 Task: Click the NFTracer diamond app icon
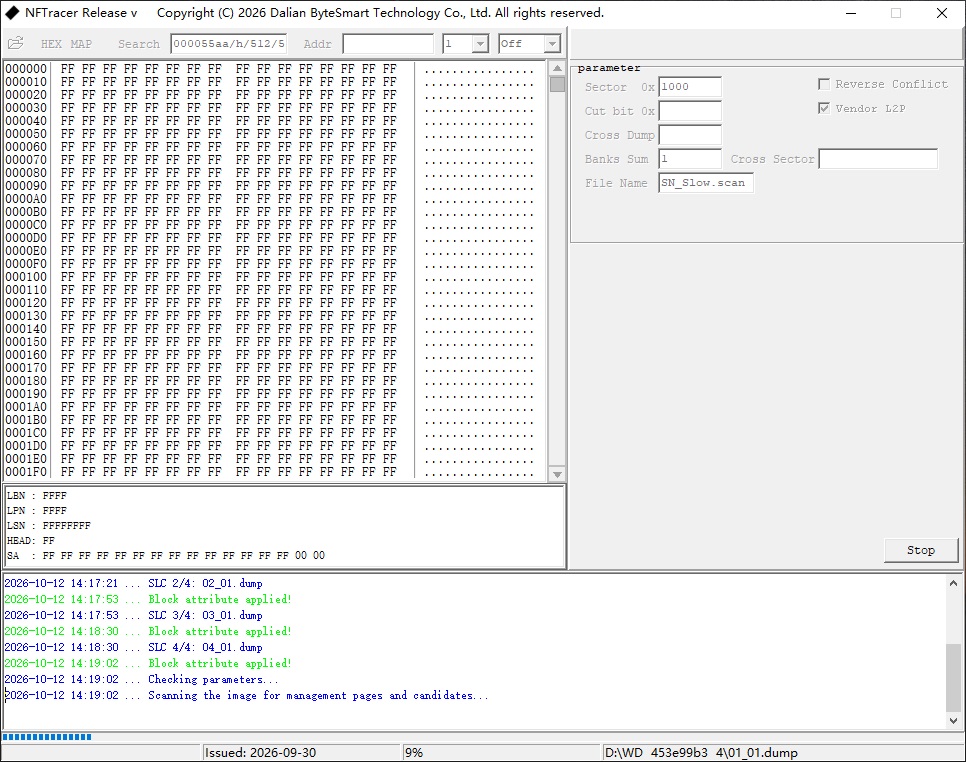(x=12, y=13)
